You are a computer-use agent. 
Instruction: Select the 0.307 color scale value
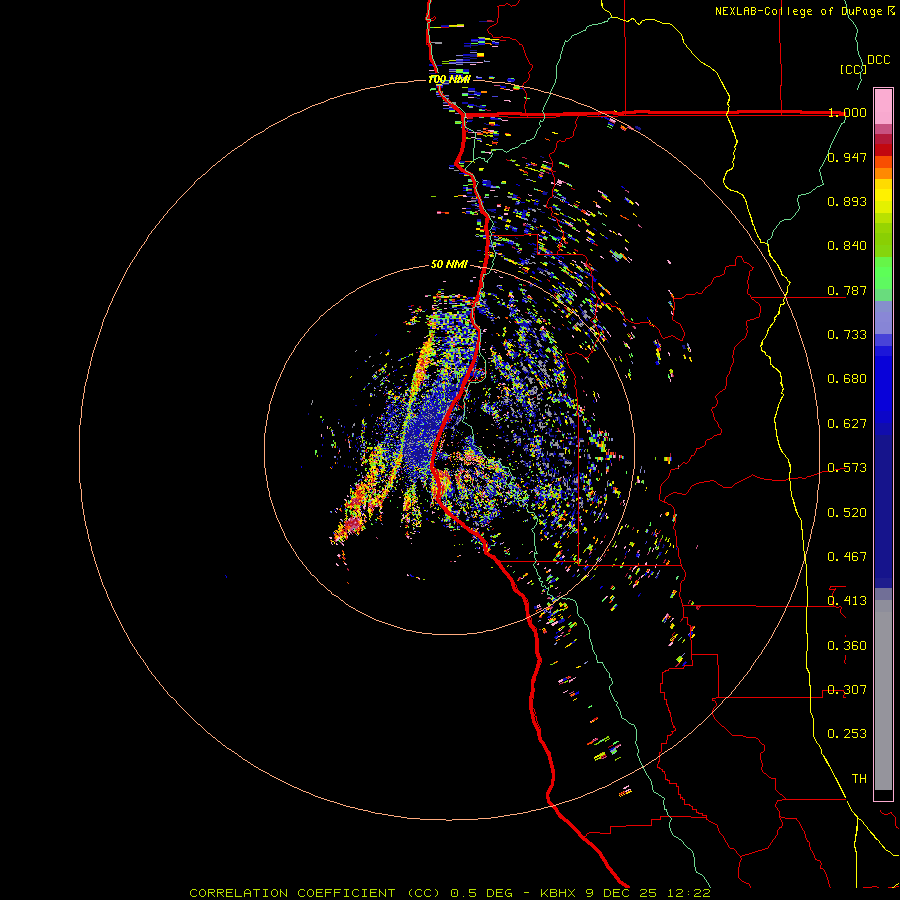847,690
